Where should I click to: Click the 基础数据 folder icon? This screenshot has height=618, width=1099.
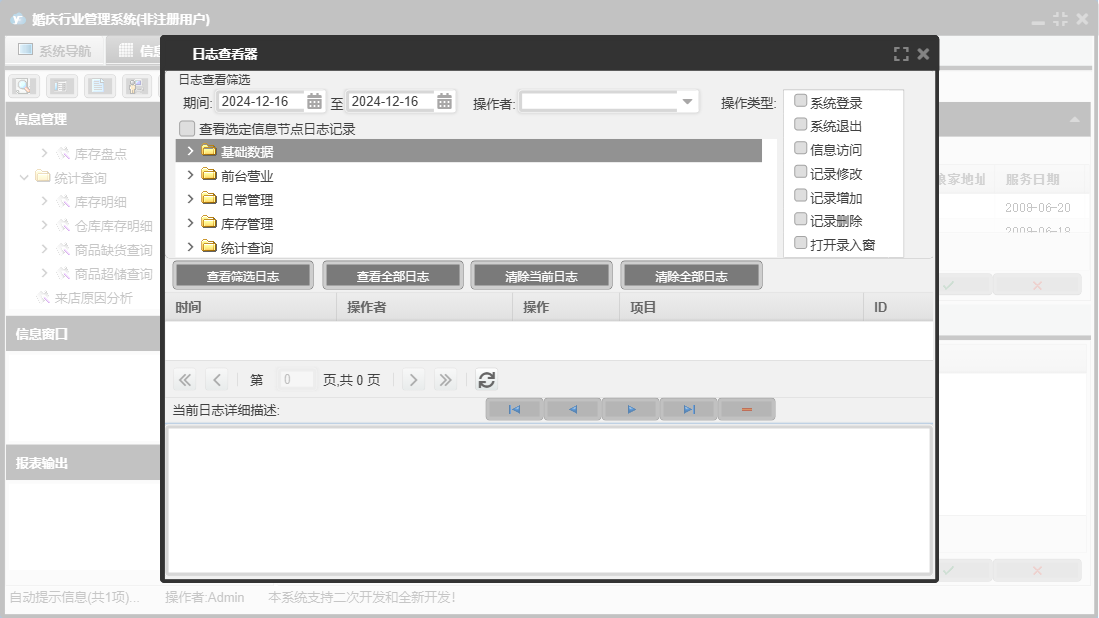209,150
